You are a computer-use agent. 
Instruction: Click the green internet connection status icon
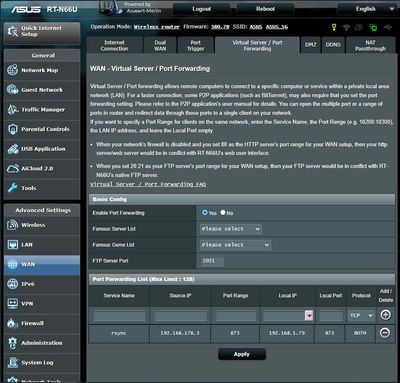[373, 27]
